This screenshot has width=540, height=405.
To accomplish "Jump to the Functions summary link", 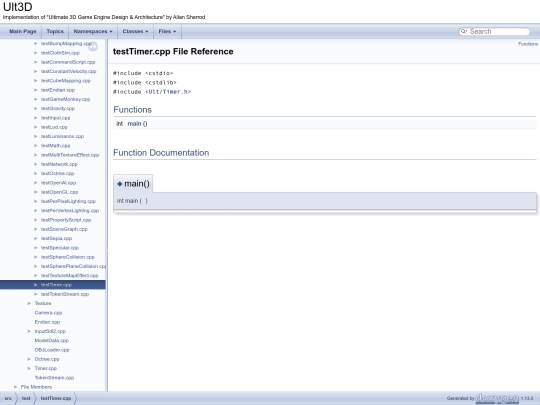I will click(528, 44).
